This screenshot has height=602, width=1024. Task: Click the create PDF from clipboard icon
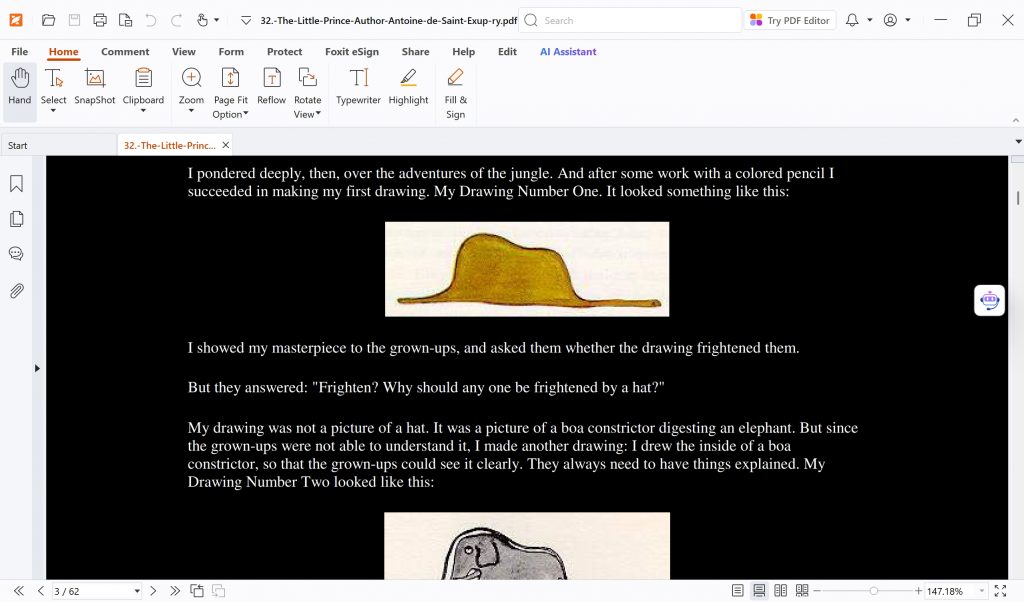125,20
